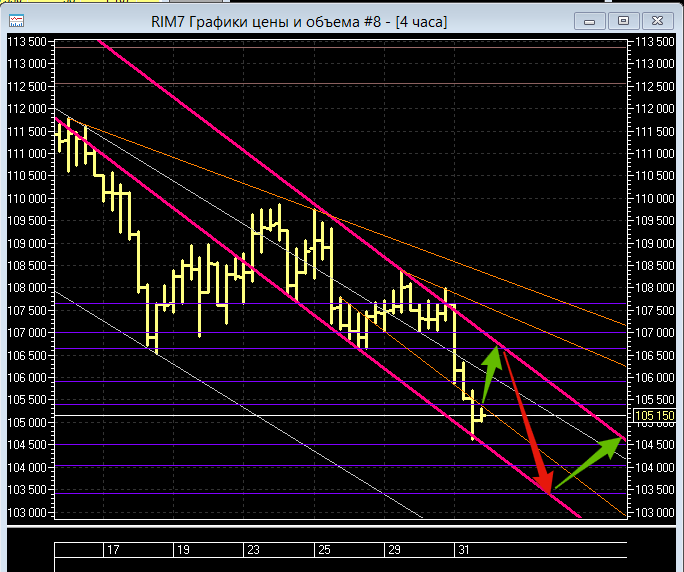
Task: Click 107 500 on the right price axis
Action: point(655,310)
